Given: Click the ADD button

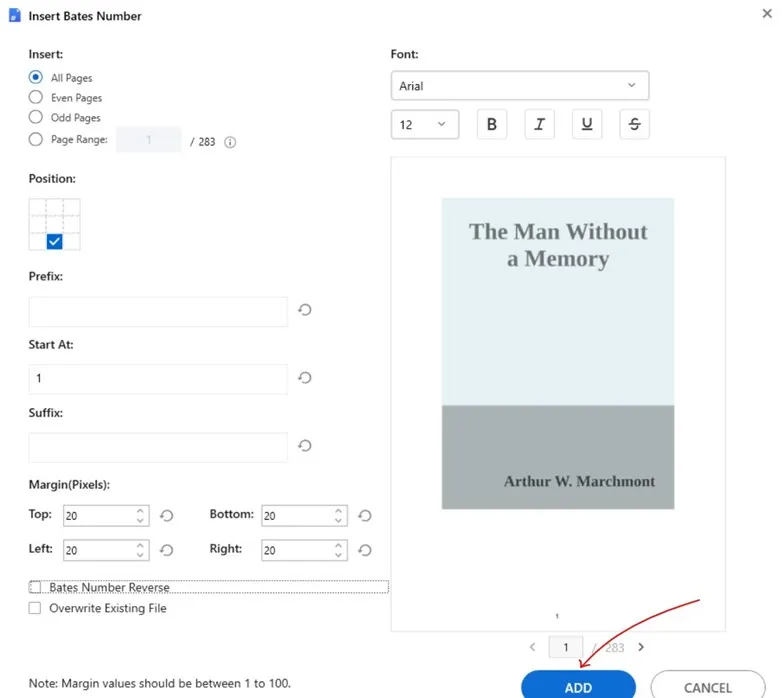Looking at the screenshot, I should [x=578, y=686].
